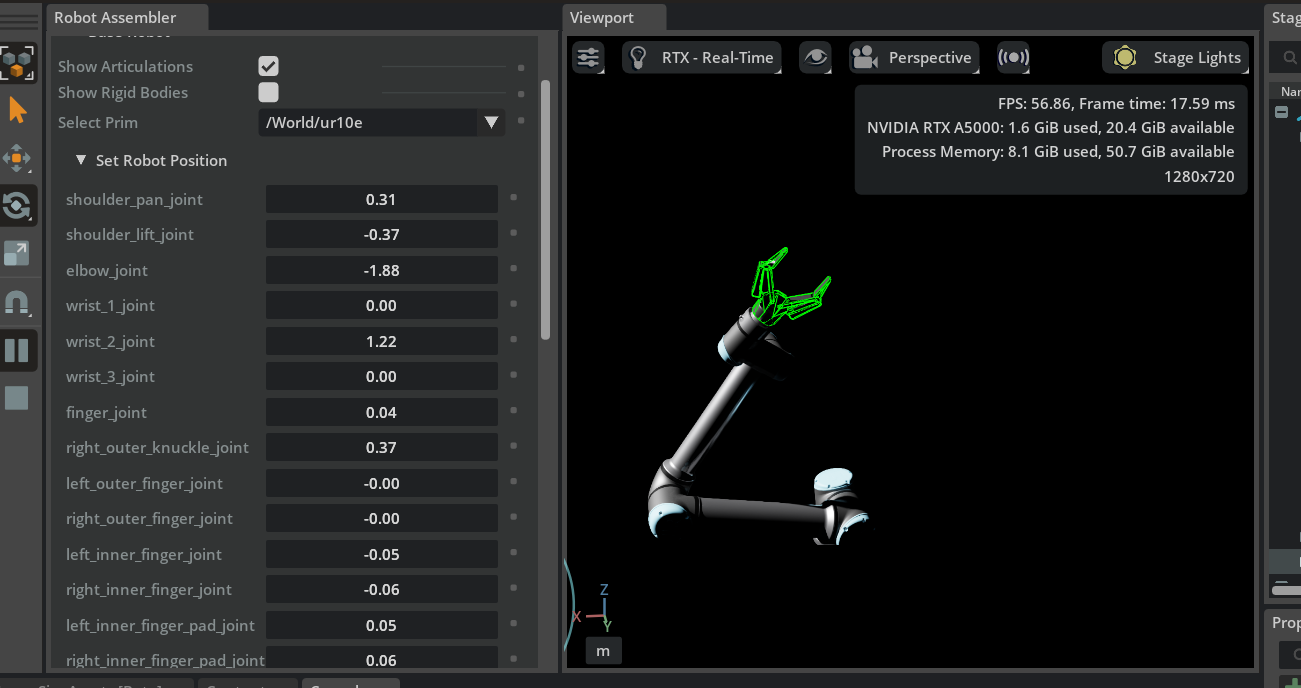The width and height of the screenshot is (1301, 688).
Task: Click the right_outer_knuckle_joint value field
Action: click(381, 447)
